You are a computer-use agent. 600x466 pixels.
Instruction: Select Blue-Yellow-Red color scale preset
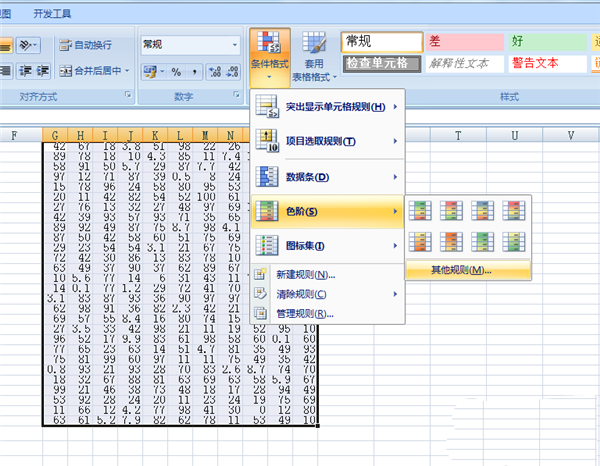pyautogui.click(x=482, y=210)
